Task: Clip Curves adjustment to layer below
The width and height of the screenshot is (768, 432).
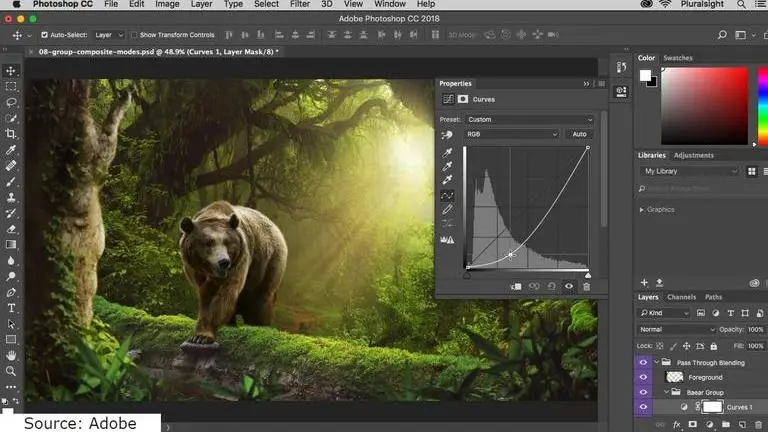Action: point(516,286)
